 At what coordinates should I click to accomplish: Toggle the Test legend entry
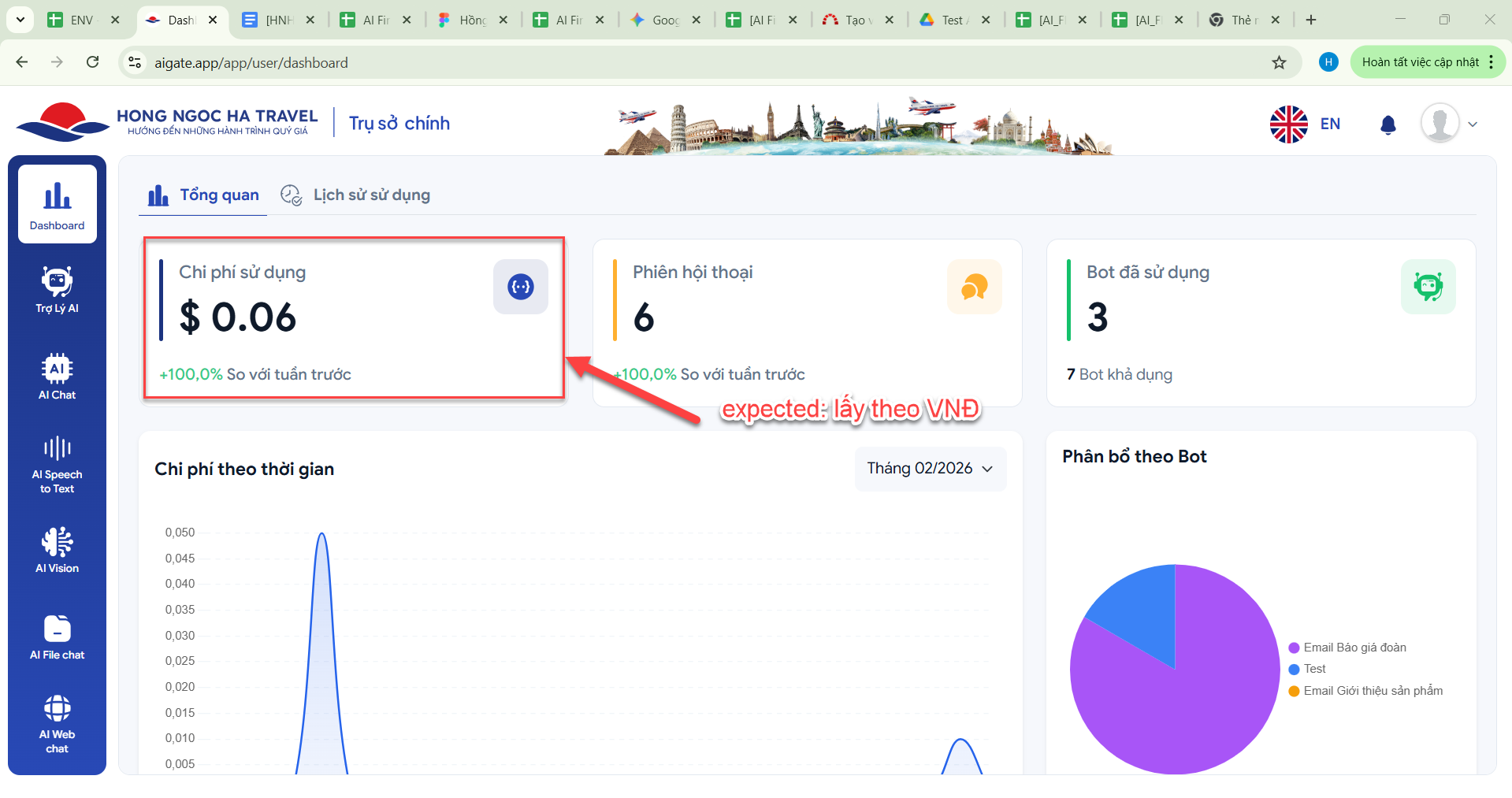coord(1313,669)
